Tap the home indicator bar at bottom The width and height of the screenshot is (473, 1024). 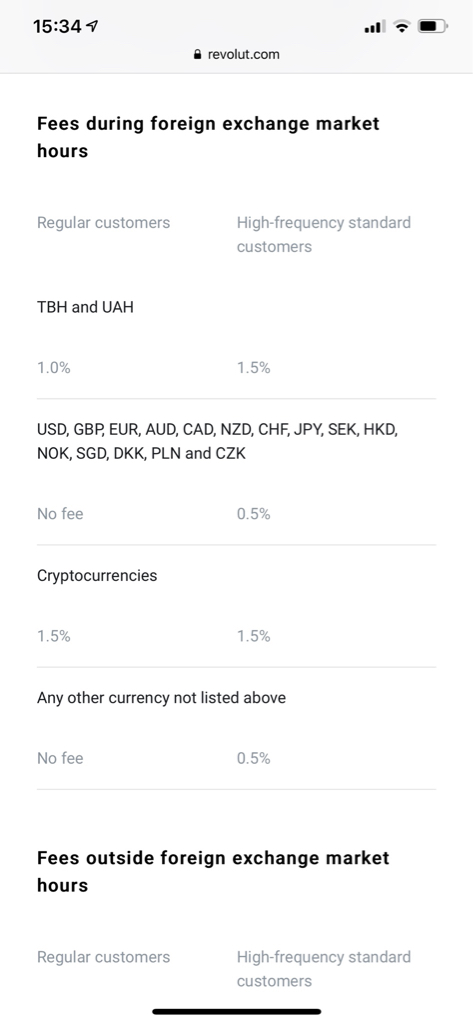[x=236, y=1012]
